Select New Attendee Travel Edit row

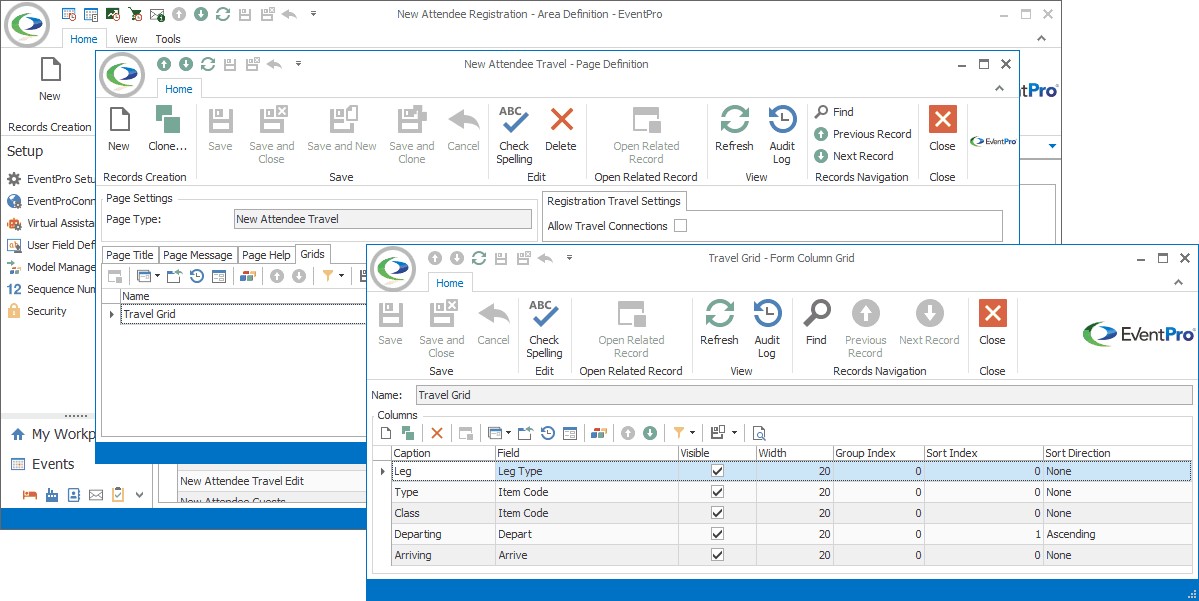pos(271,481)
